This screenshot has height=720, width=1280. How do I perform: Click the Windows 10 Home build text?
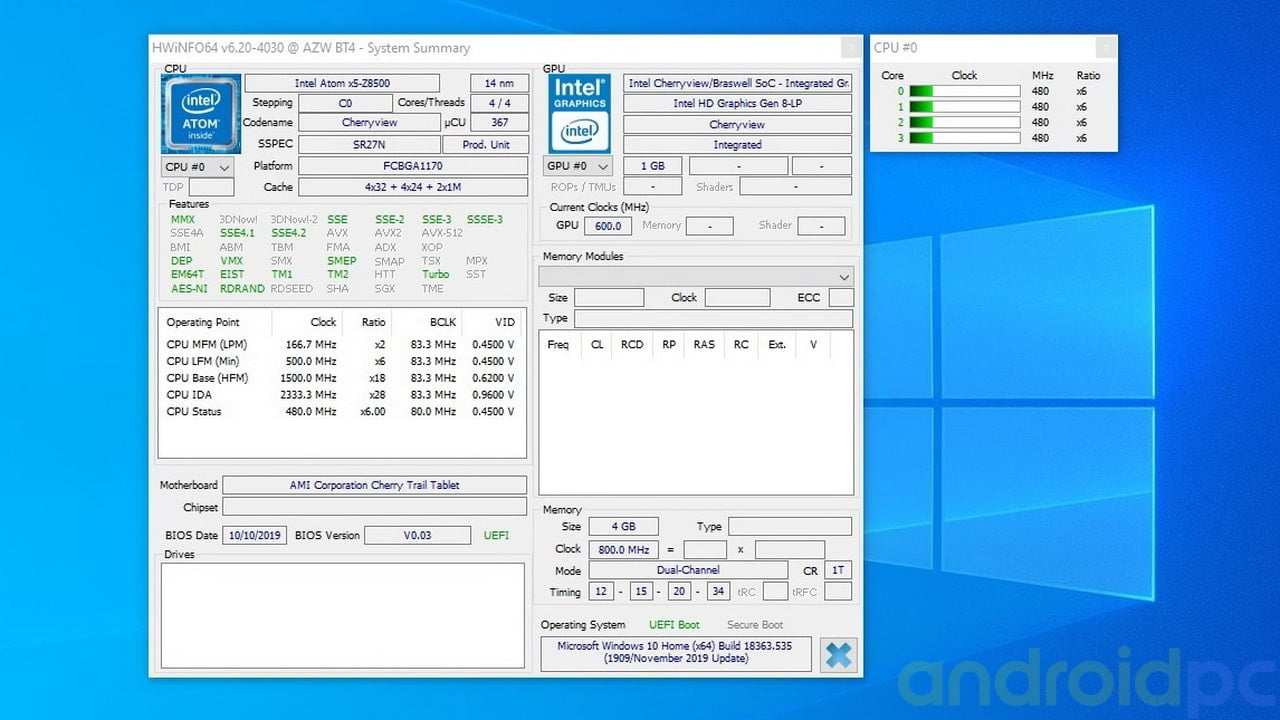point(676,652)
